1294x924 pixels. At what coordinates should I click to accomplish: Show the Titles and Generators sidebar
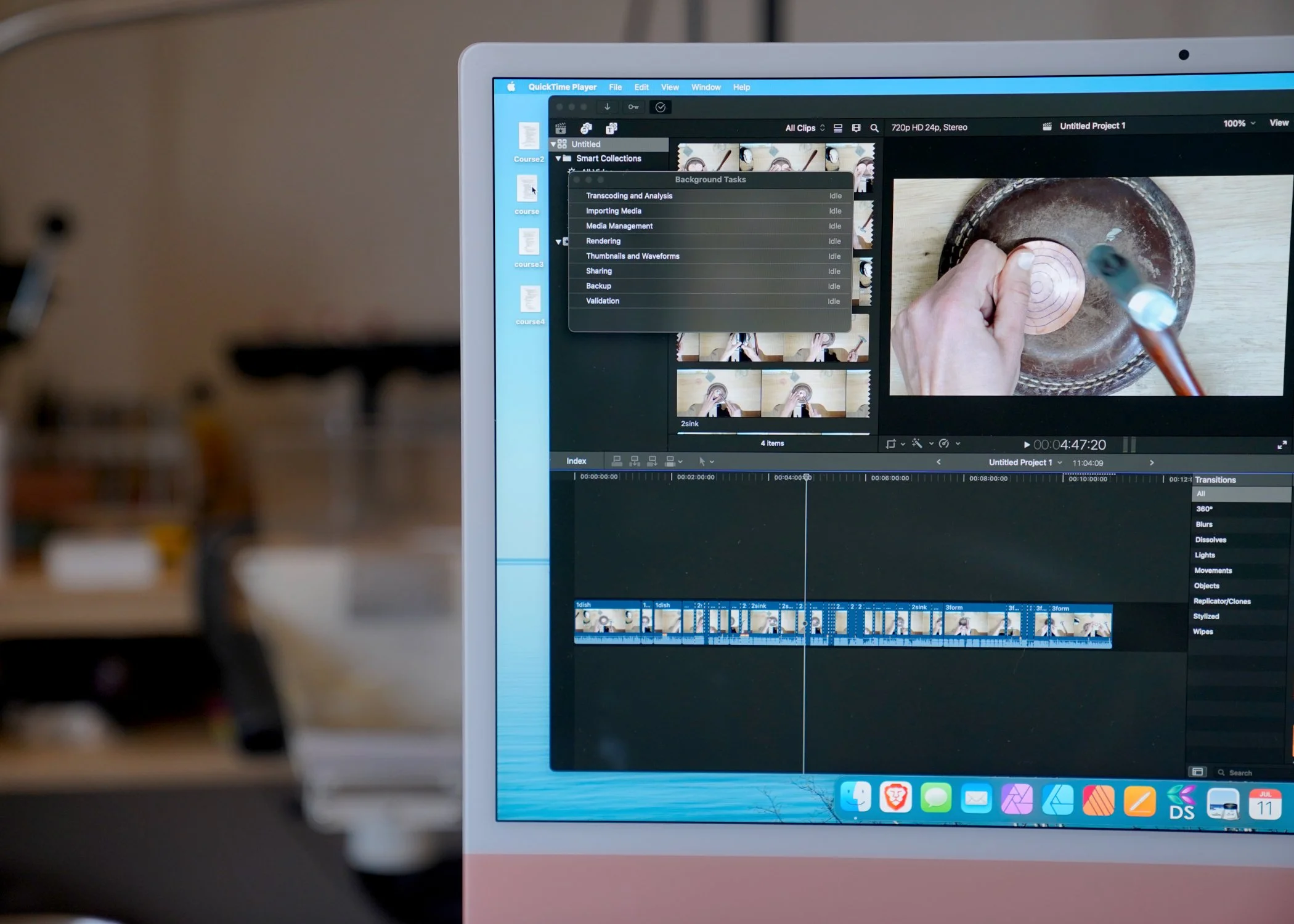pos(611,128)
